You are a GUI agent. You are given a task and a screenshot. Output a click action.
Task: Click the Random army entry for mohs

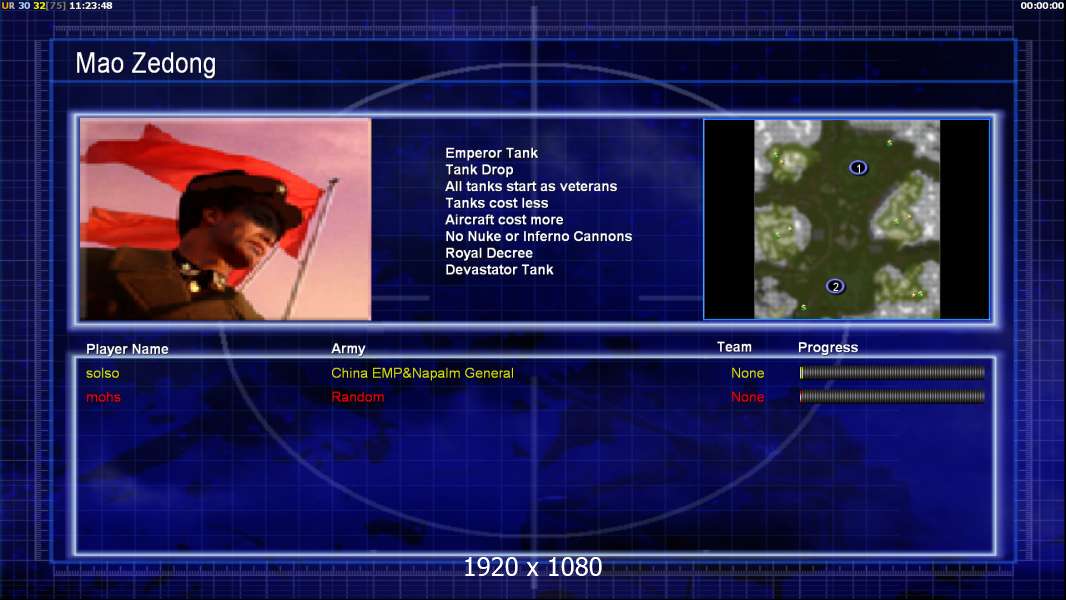(x=358, y=397)
